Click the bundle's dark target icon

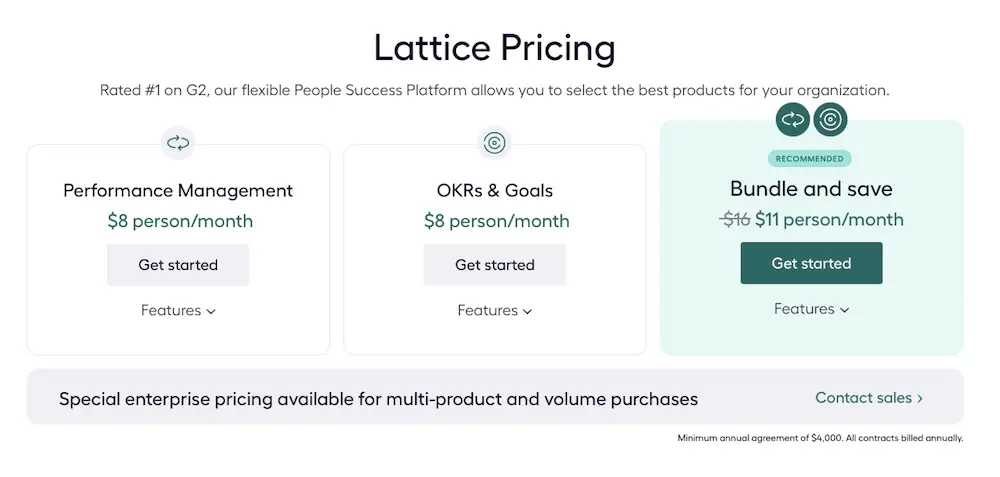tap(831, 120)
